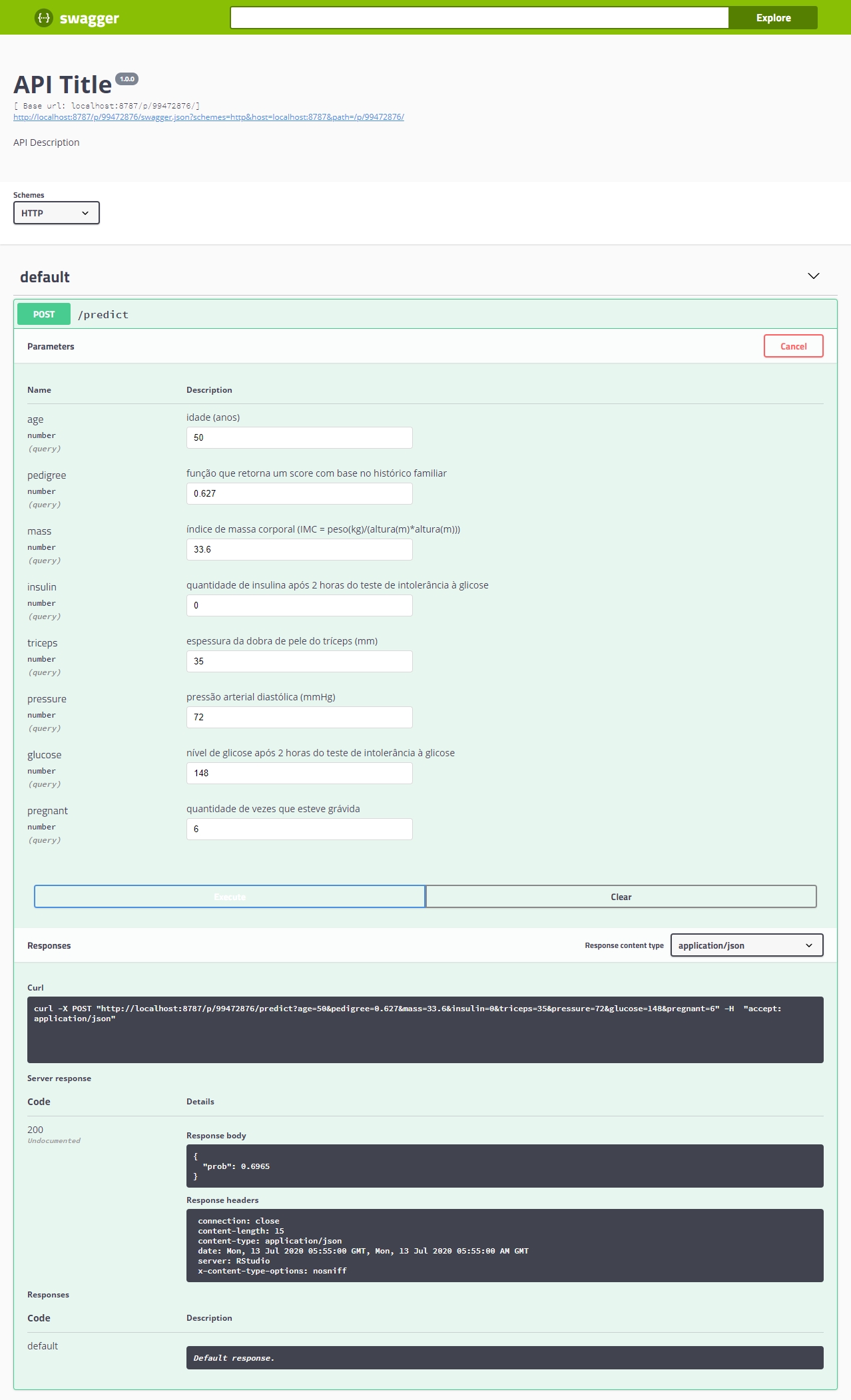Screen dimensions: 851x1400
Task: Click the insulin input field
Action: click(299, 605)
